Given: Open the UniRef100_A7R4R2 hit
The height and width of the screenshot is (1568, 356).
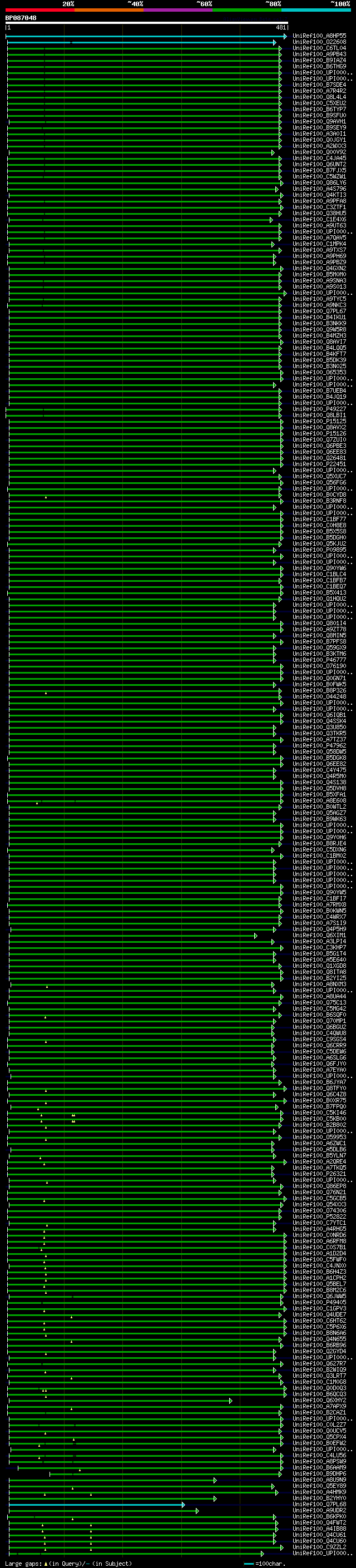Looking at the screenshot, I should pyautogui.click(x=319, y=91).
